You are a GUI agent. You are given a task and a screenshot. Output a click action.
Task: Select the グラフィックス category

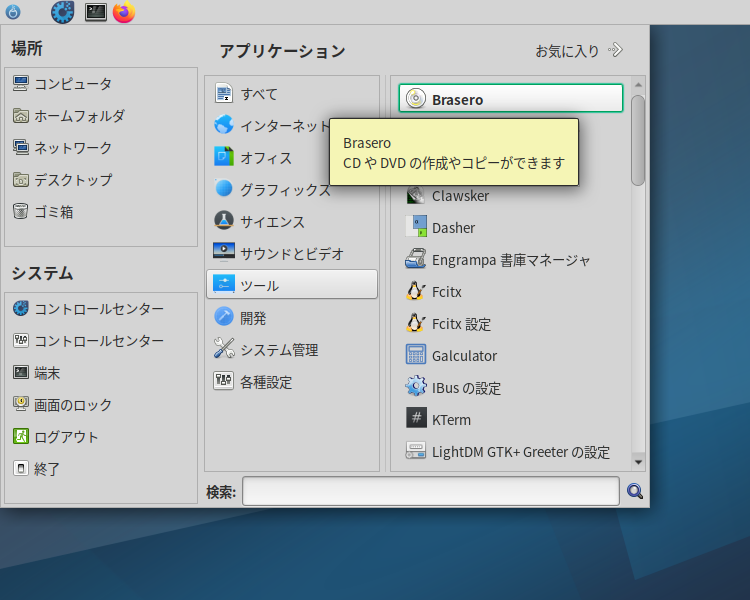coord(292,189)
